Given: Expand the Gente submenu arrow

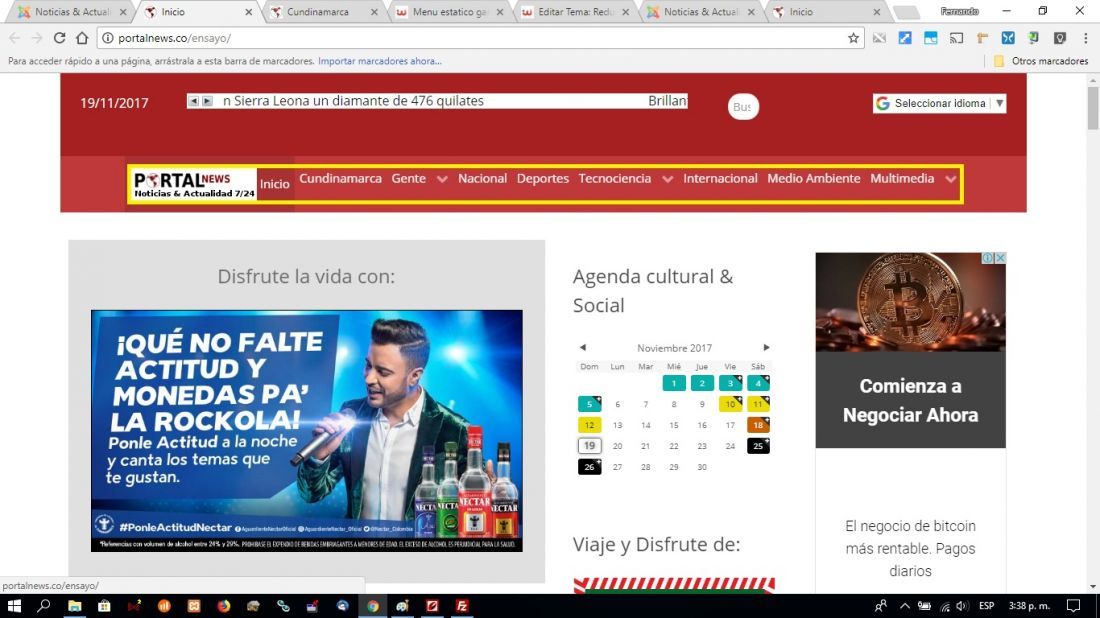Looking at the screenshot, I should point(442,179).
